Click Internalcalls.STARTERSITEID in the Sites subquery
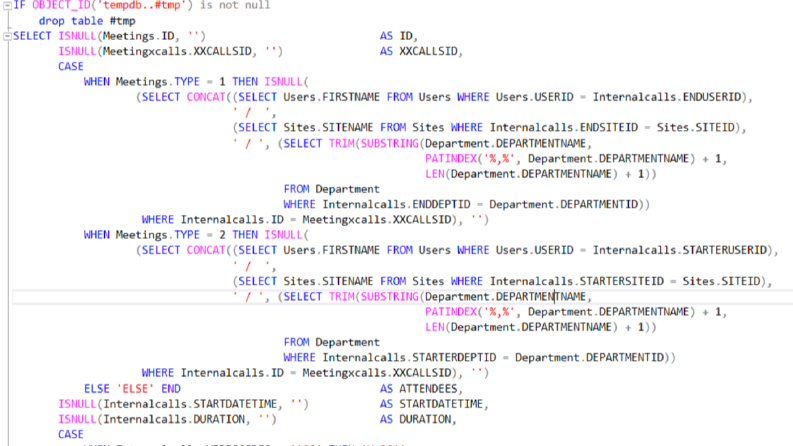 tap(577, 281)
